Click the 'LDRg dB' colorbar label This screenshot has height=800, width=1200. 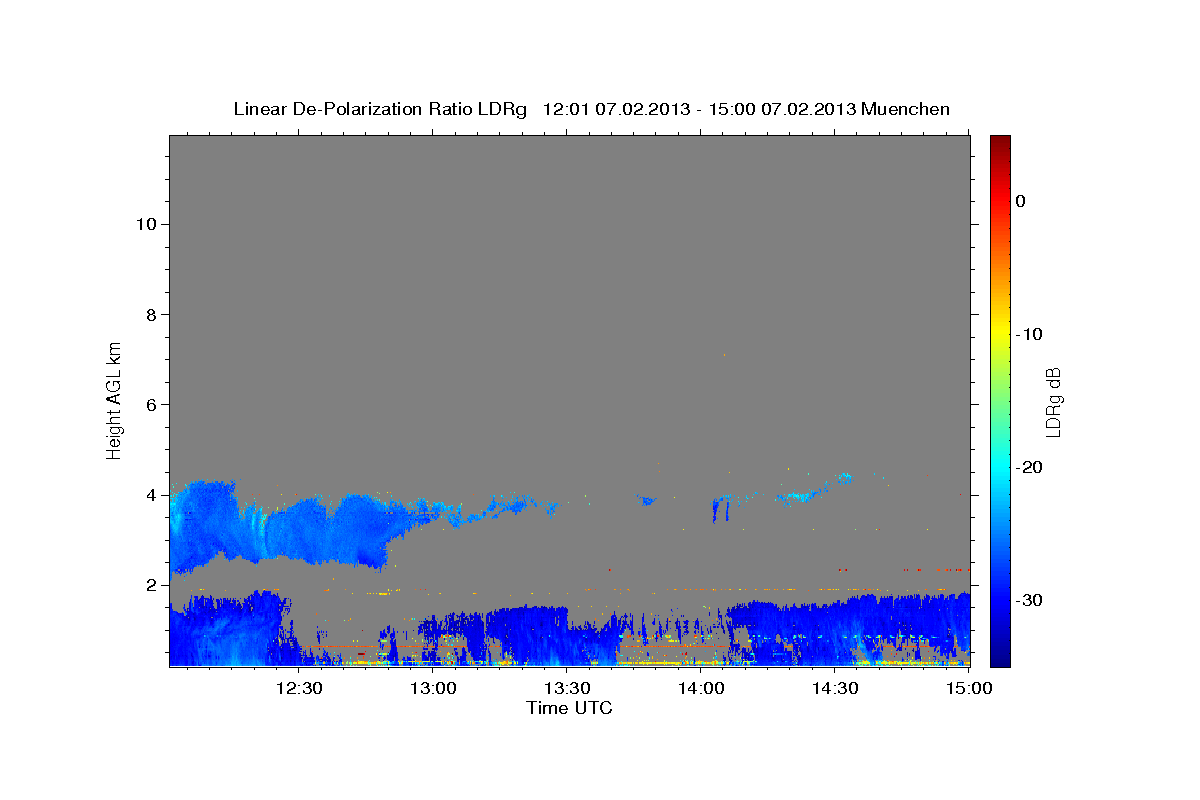1053,402
